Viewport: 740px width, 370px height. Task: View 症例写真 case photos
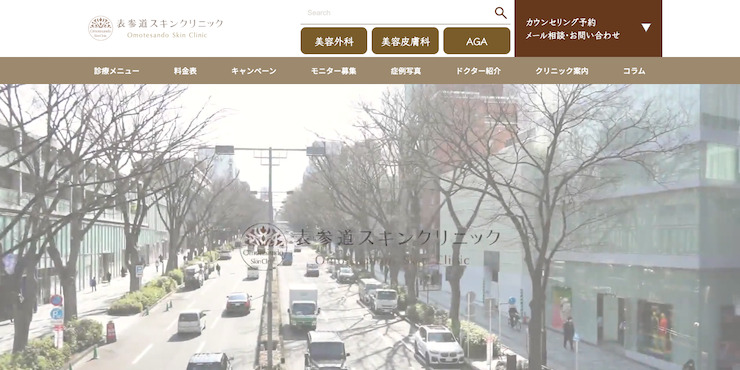(x=405, y=71)
